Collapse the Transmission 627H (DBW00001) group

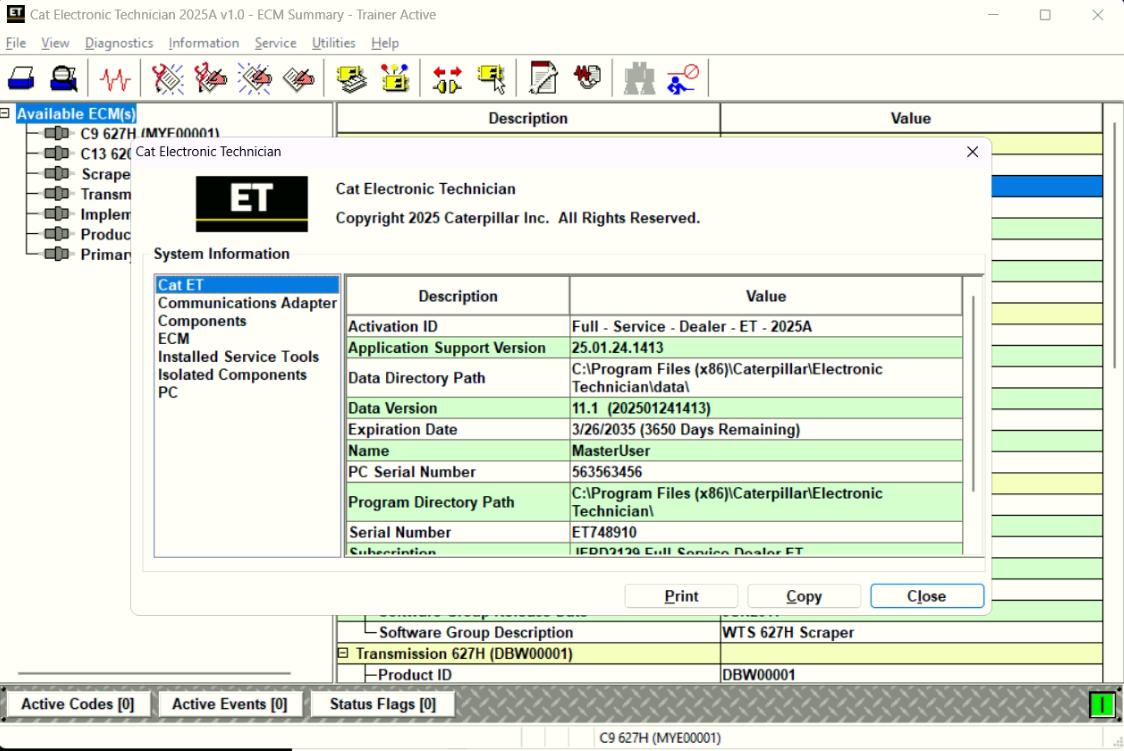343,654
